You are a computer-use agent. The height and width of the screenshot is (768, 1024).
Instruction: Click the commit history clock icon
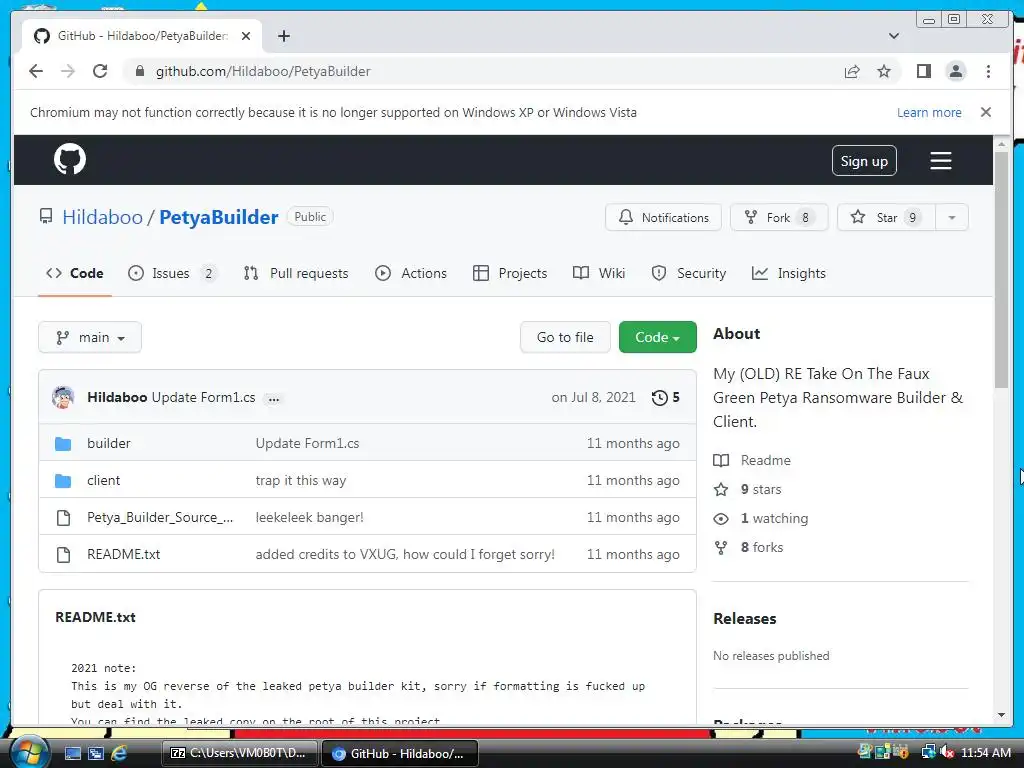[x=659, y=397]
